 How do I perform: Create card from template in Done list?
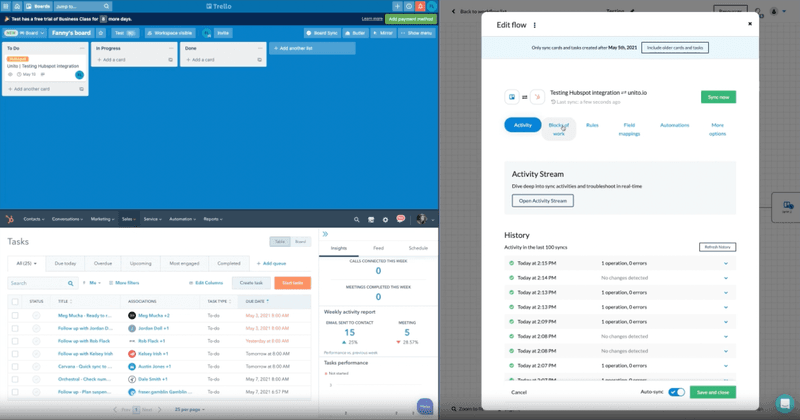259,60
